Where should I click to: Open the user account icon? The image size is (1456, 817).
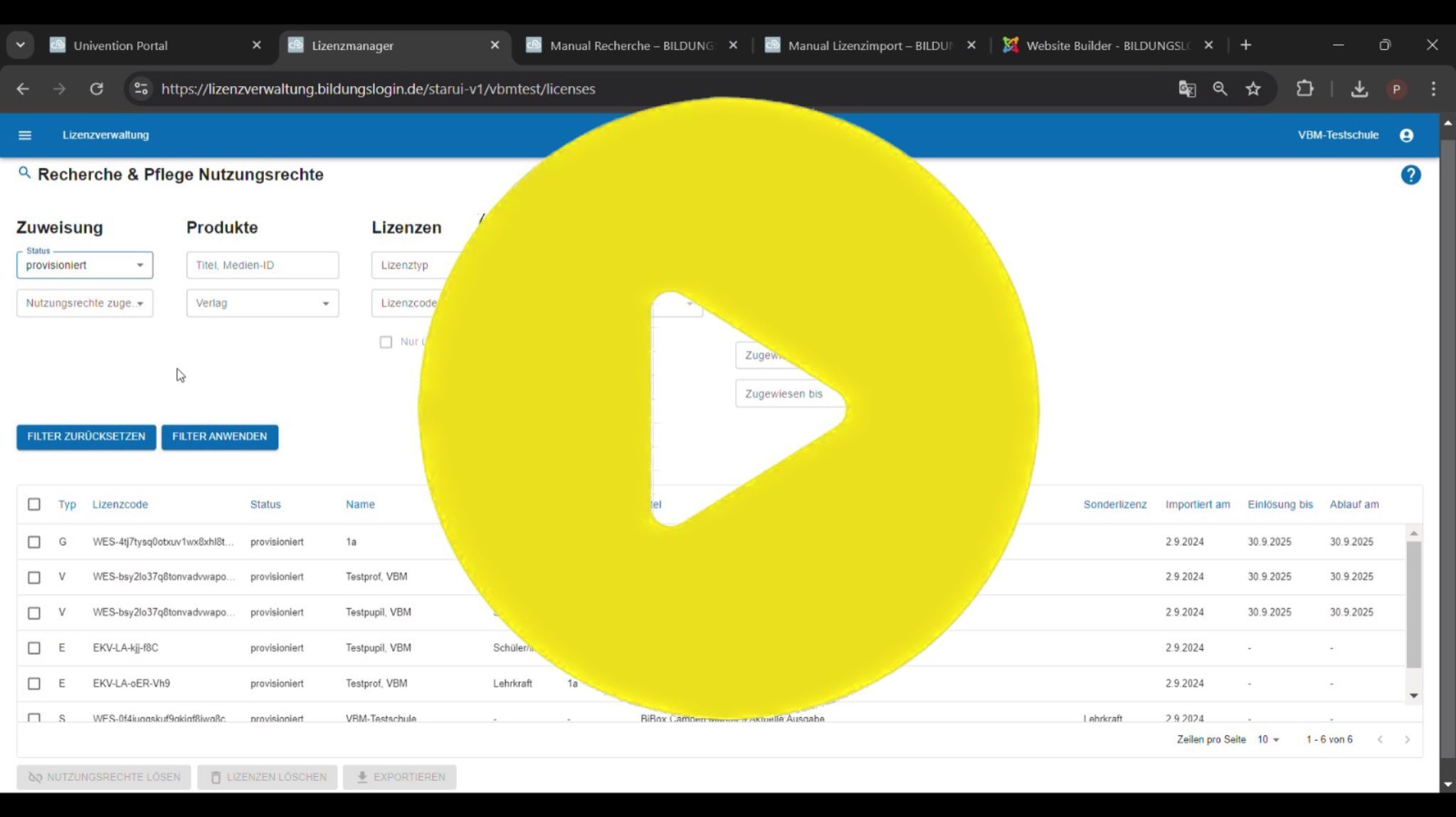1405,135
